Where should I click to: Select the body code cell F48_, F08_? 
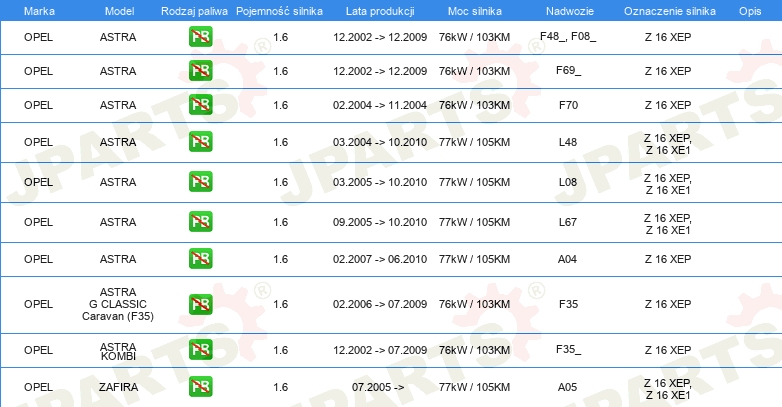(568, 36)
